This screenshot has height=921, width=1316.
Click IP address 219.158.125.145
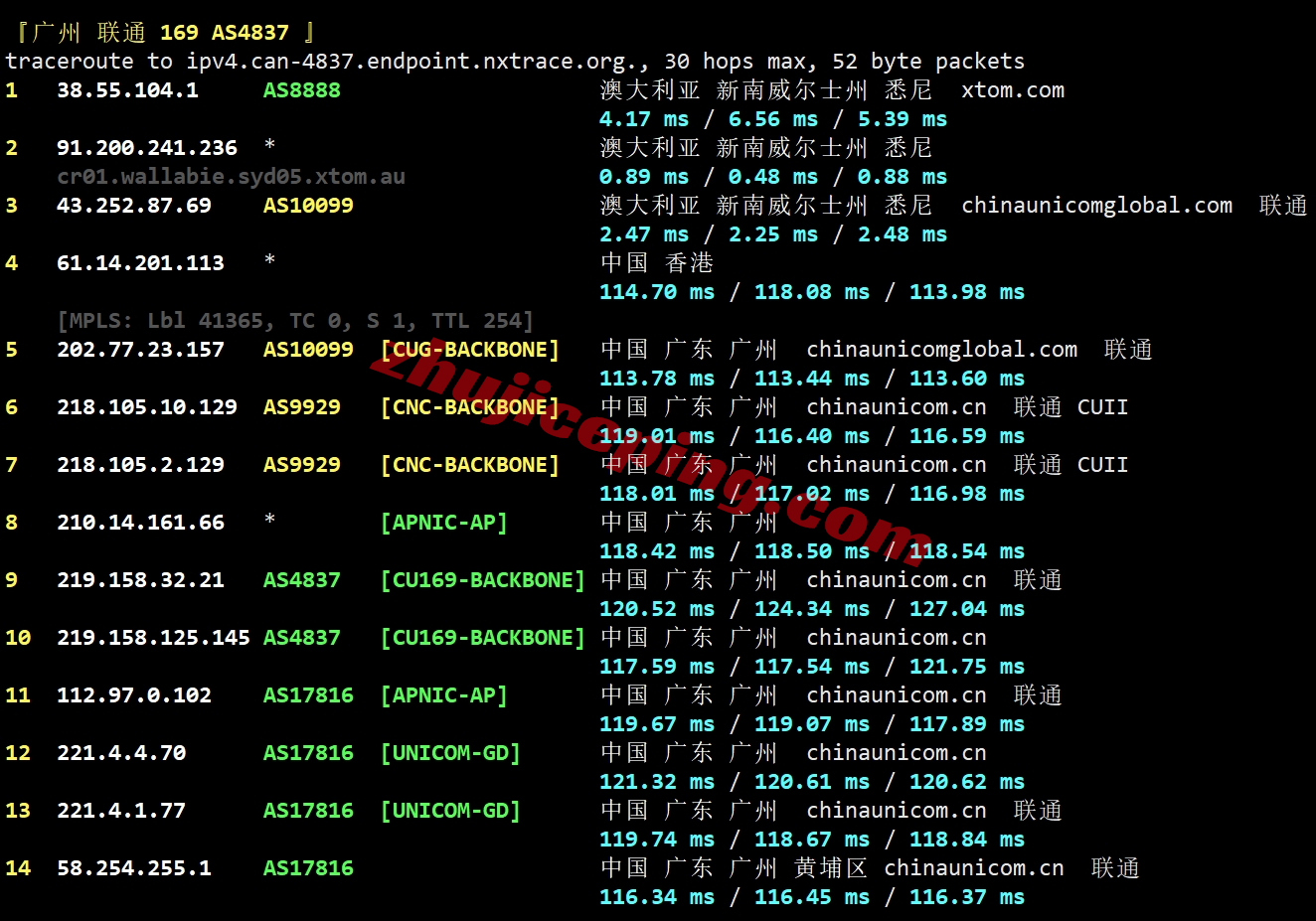pyautogui.click(x=153, y=638)
